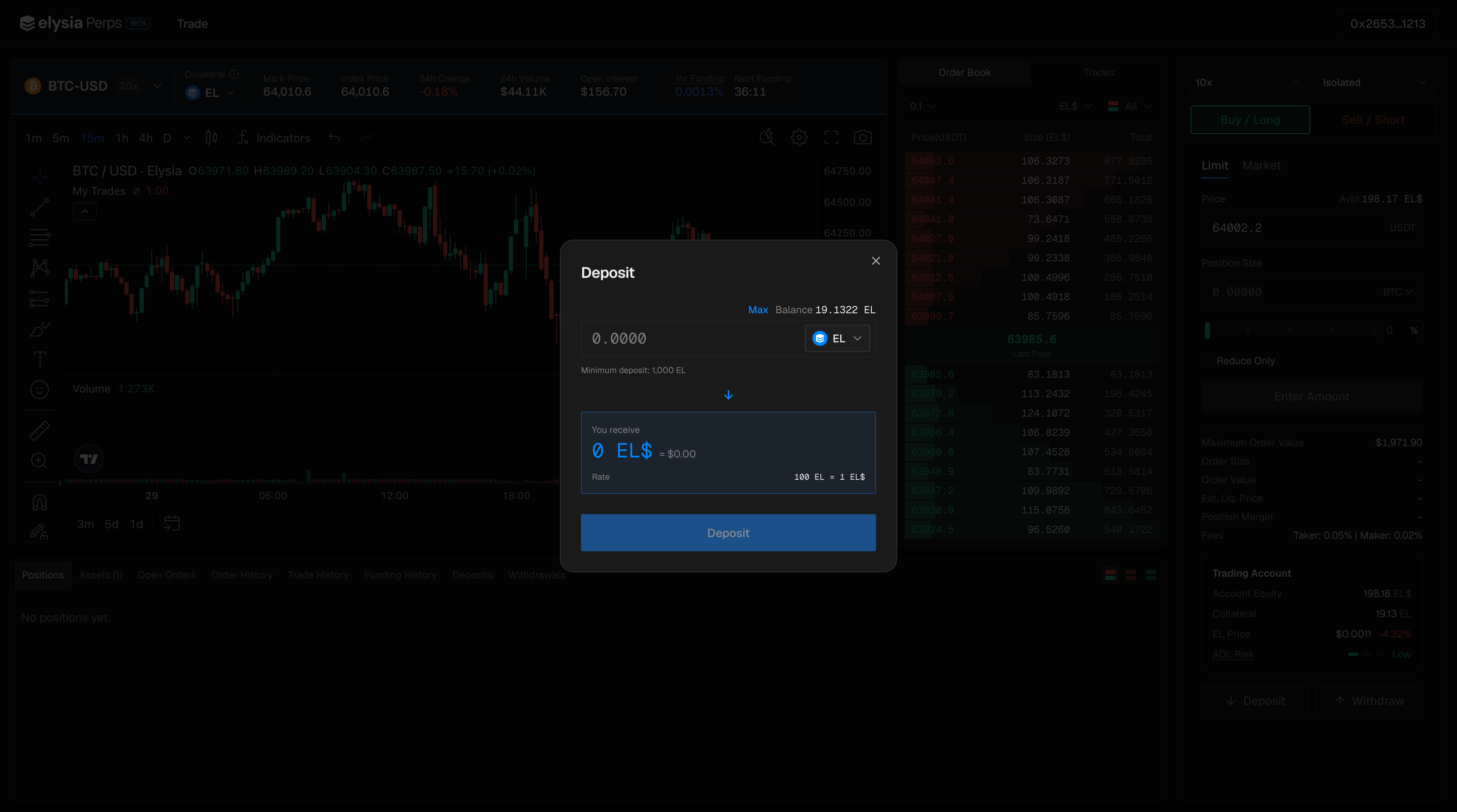Open the emoji icons tool
1457x812 pixels.
click(40, 390)
